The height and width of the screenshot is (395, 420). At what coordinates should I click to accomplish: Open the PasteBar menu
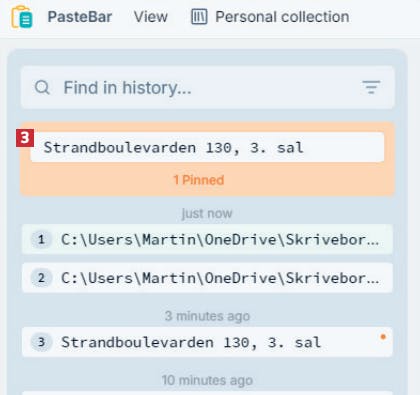pos(80,17)
